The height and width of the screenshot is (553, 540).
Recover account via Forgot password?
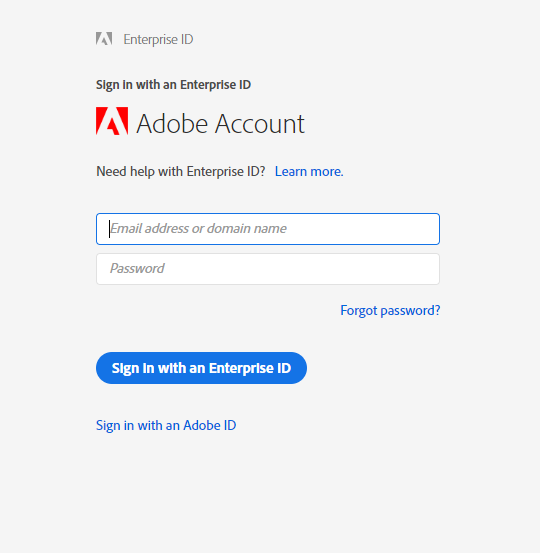click(x=390, y=311)
